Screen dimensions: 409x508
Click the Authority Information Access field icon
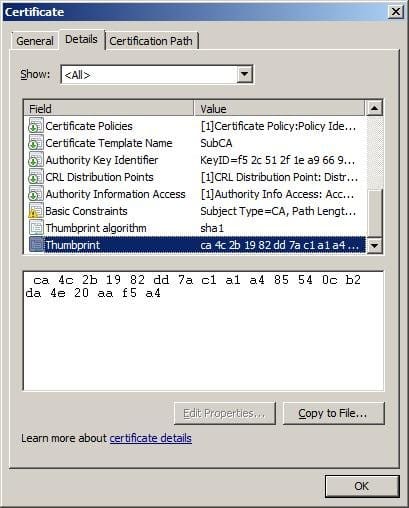(36, 194)
